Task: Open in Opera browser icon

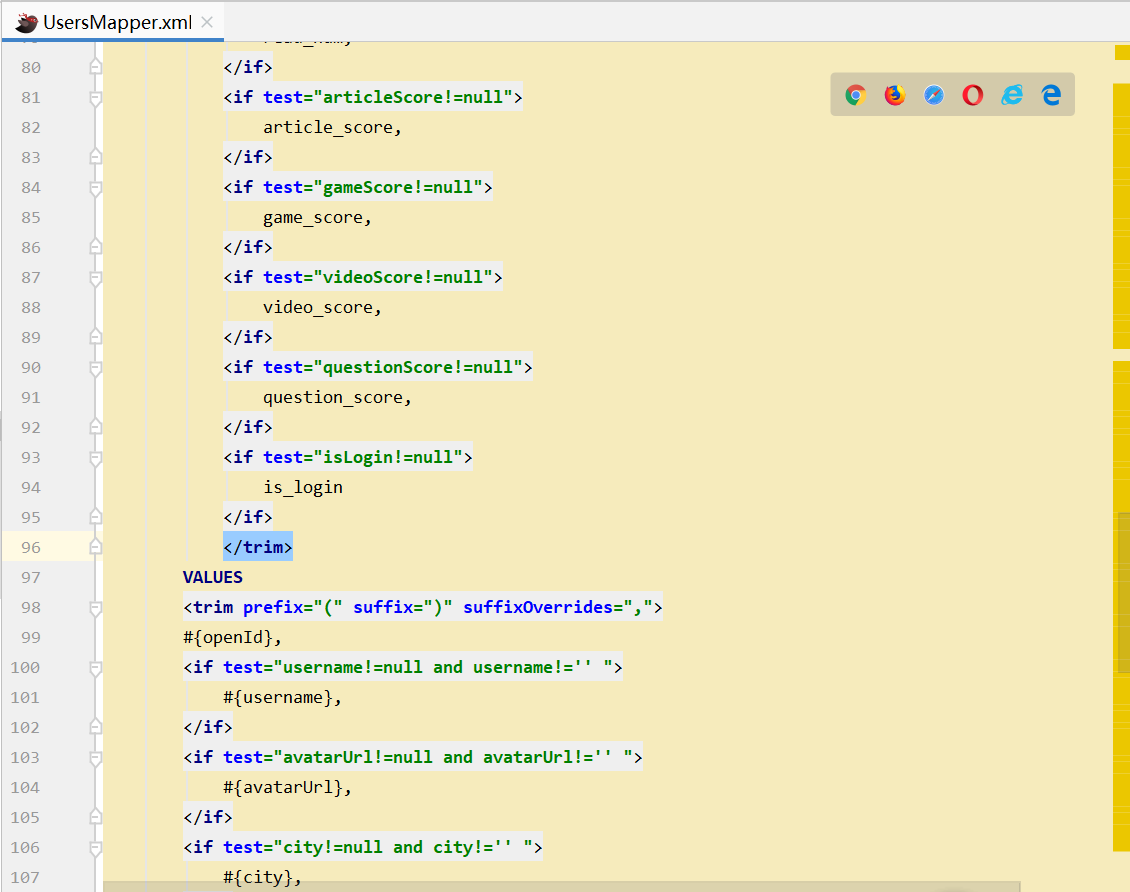Action: coord(972,94)
